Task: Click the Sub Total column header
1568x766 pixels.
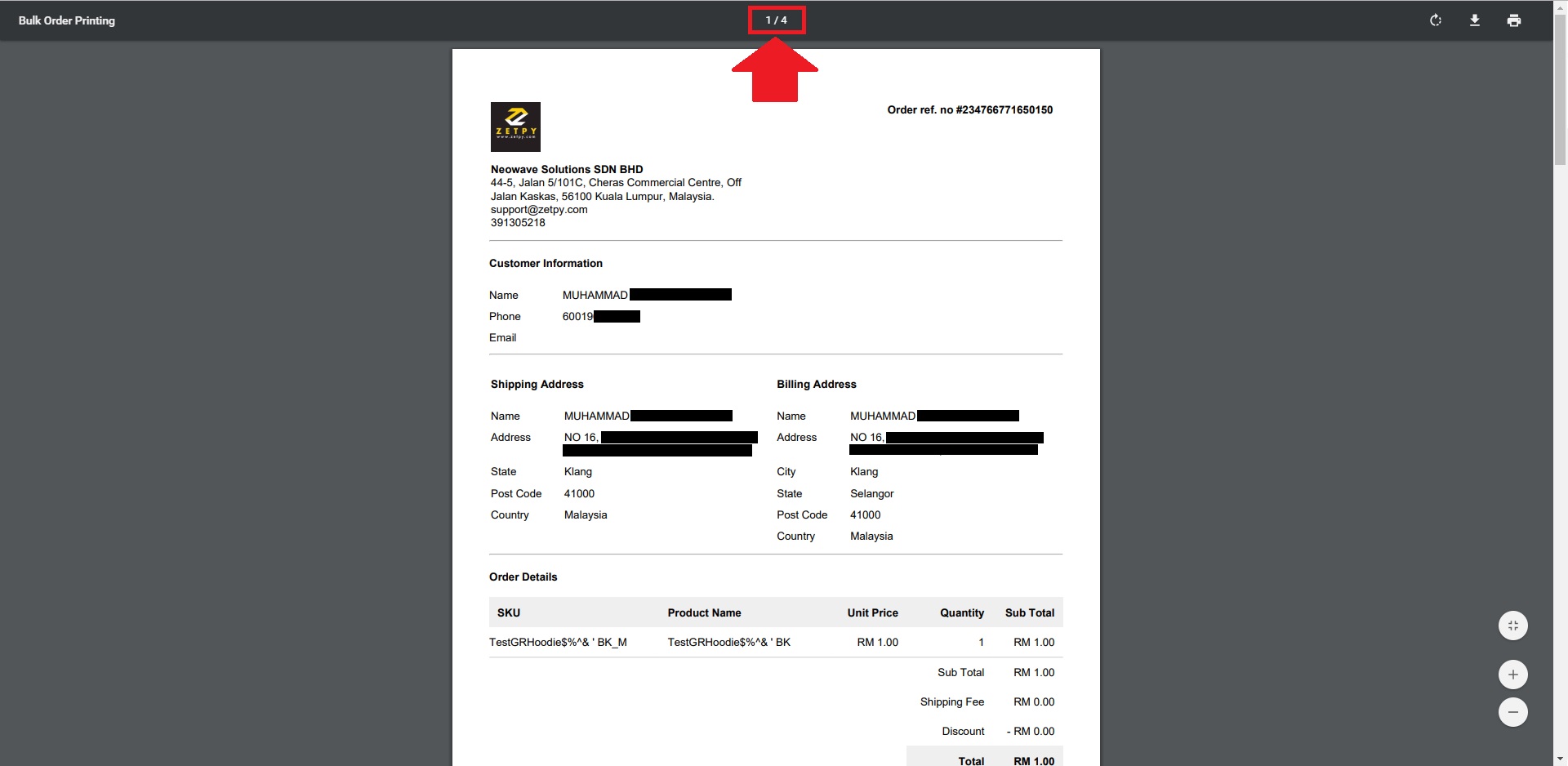Action: coord(1030,612)
